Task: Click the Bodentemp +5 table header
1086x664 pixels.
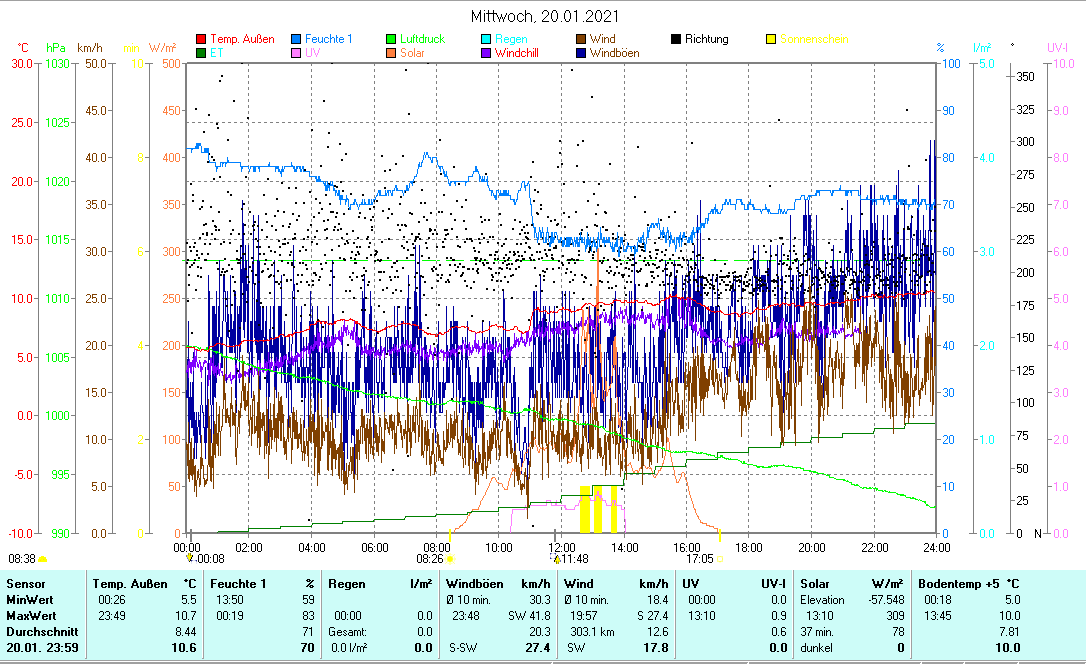Action: pyautogui.click(x=960, y=583)
